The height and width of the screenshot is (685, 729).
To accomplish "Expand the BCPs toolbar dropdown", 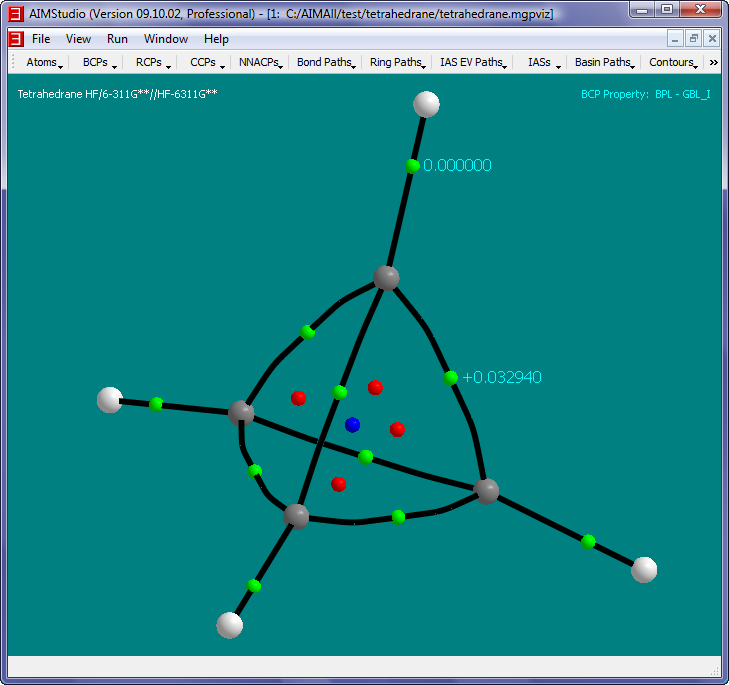I will 99,62.
